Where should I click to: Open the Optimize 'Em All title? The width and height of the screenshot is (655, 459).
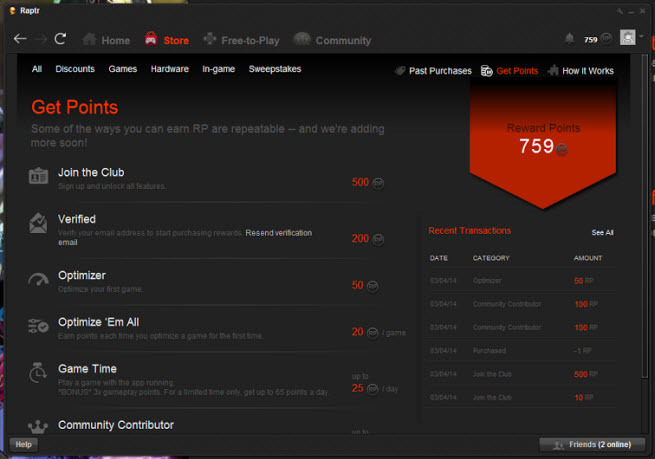[x=99, y=322]
